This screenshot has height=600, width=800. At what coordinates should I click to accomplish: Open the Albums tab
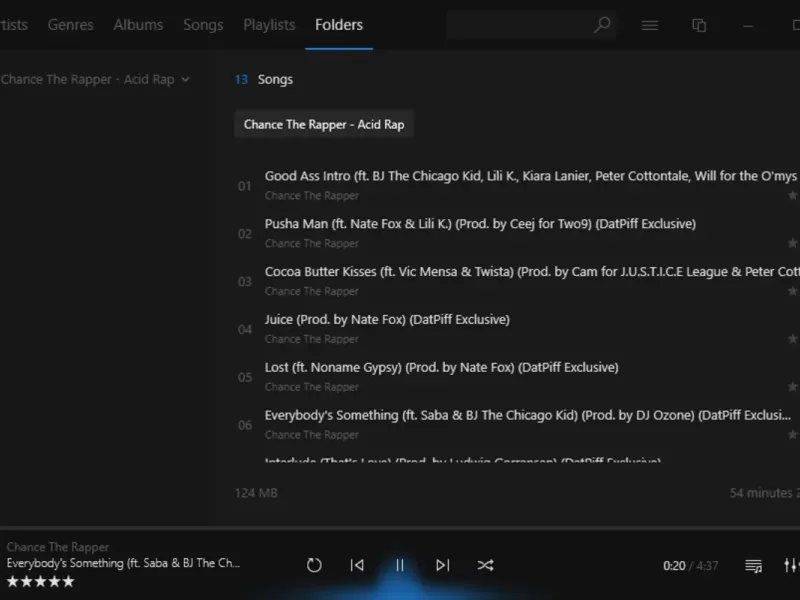(x=138, y=25)
